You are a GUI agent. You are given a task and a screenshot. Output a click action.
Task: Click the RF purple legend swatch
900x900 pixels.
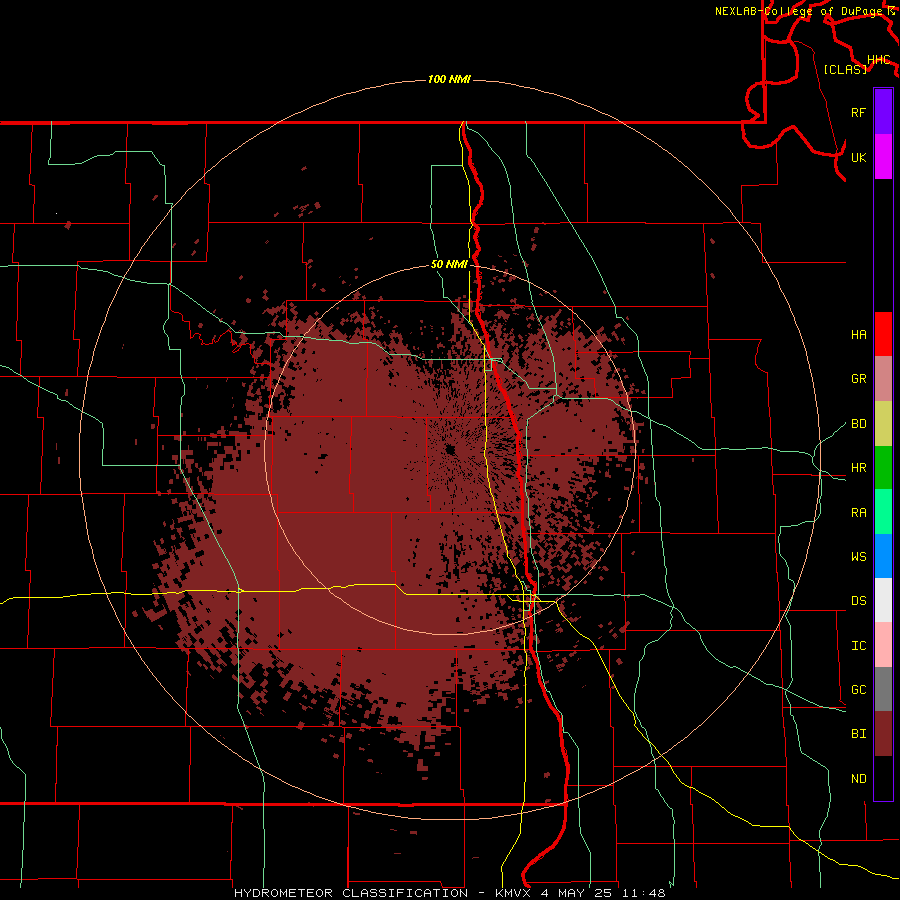tap(883, 112)
